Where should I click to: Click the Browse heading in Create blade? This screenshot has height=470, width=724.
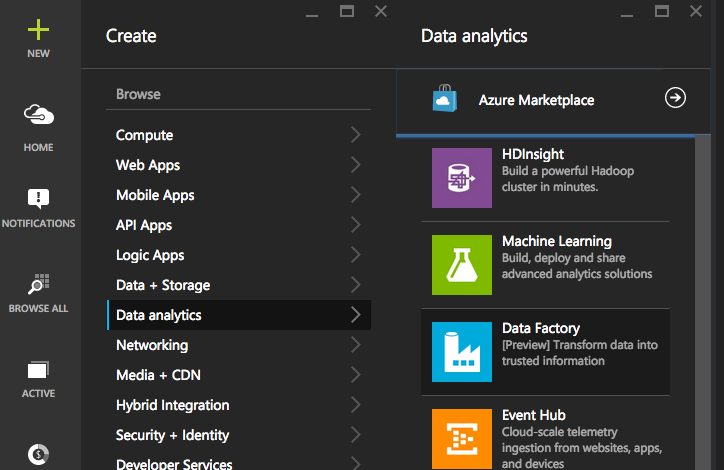point(138,94)
